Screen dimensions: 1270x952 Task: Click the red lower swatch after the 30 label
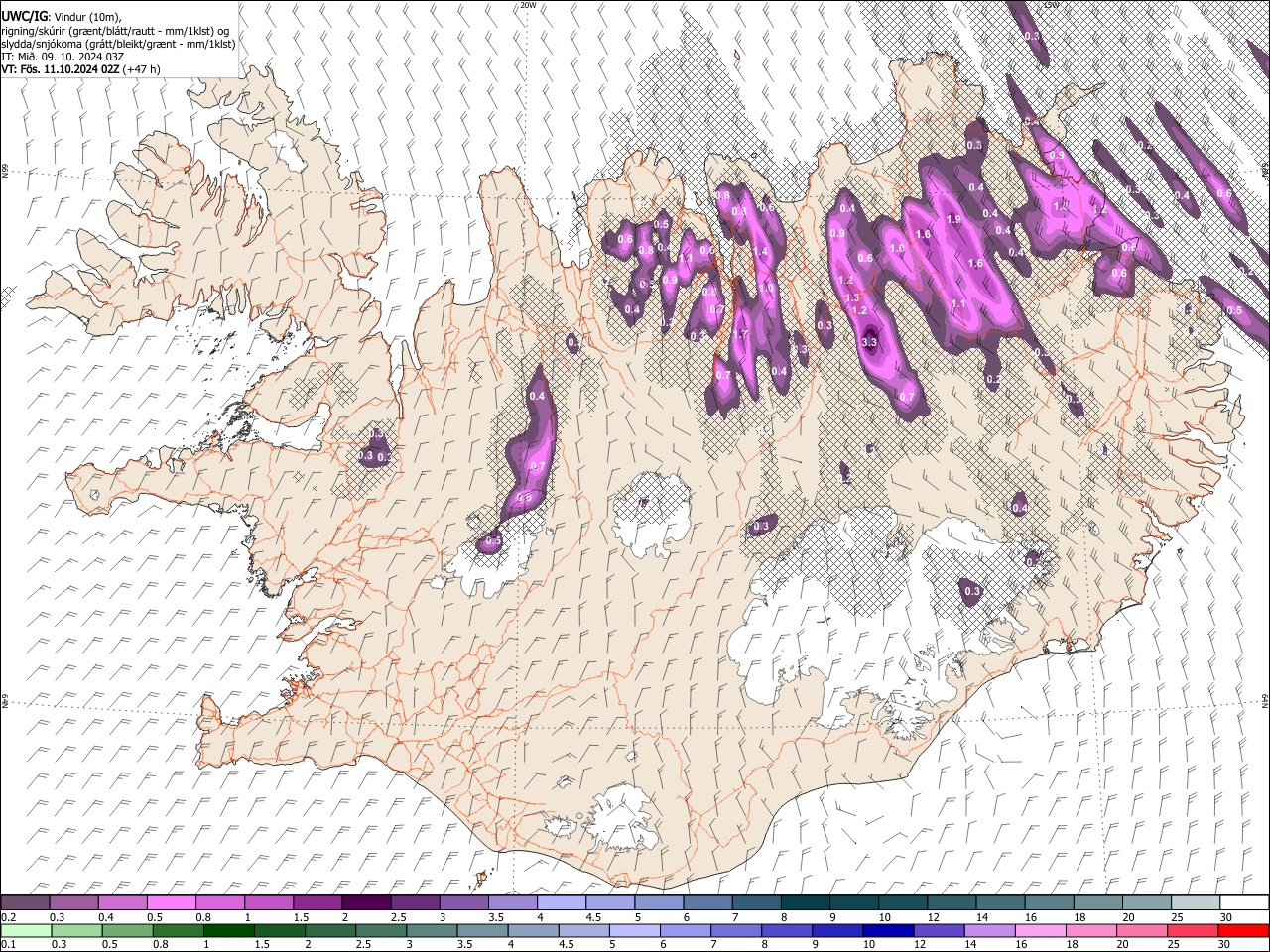click(1244, 930)
